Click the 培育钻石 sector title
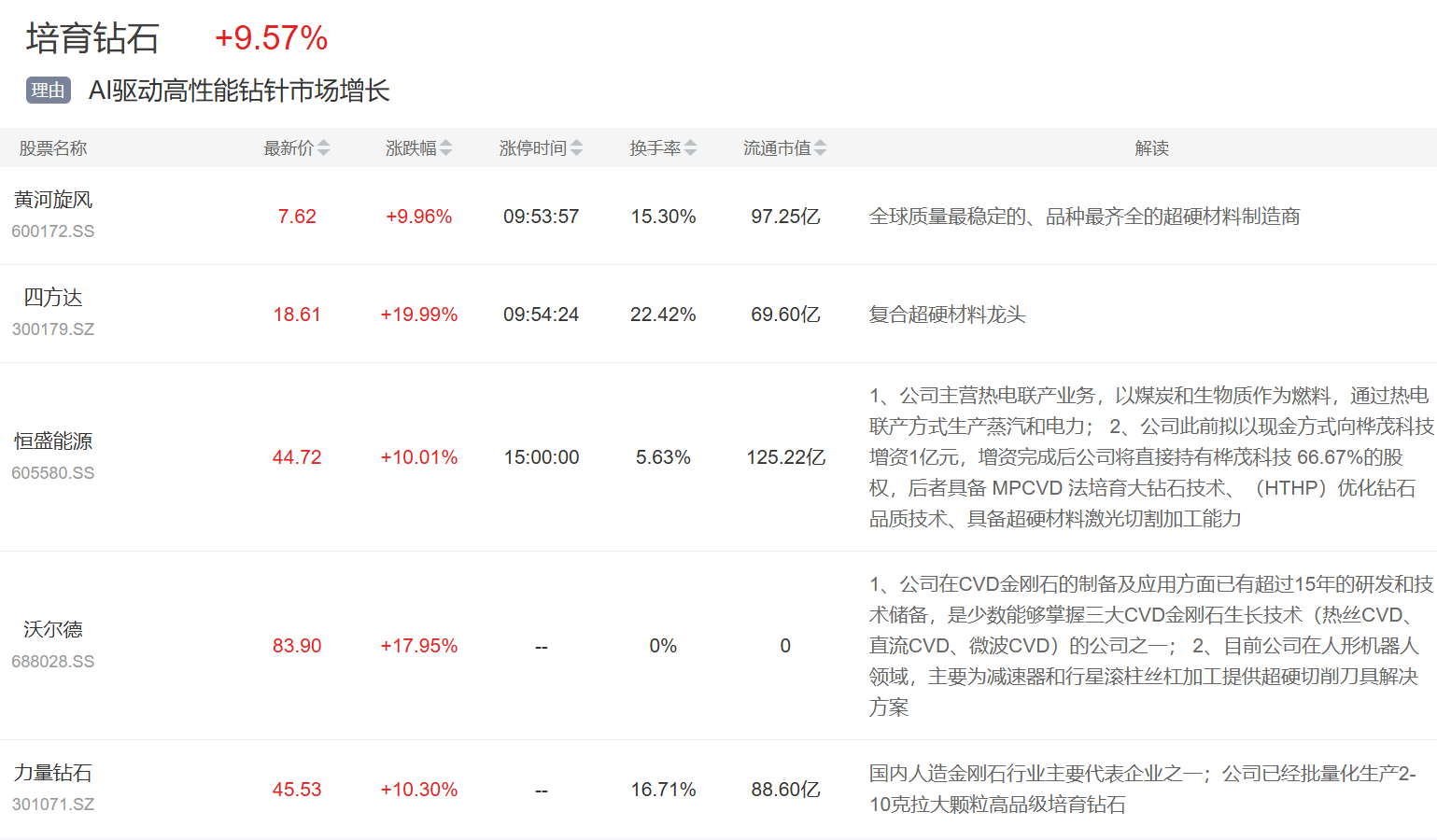The height and width of the screenshot is (840, 1437). [92, 38]
